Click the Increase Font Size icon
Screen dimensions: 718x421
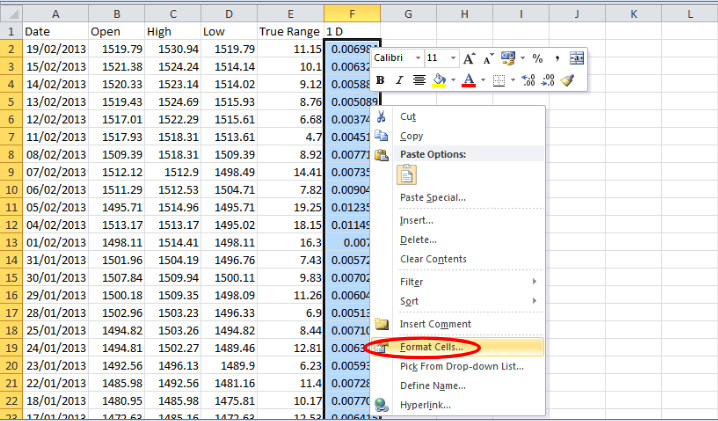coord(469,59)
